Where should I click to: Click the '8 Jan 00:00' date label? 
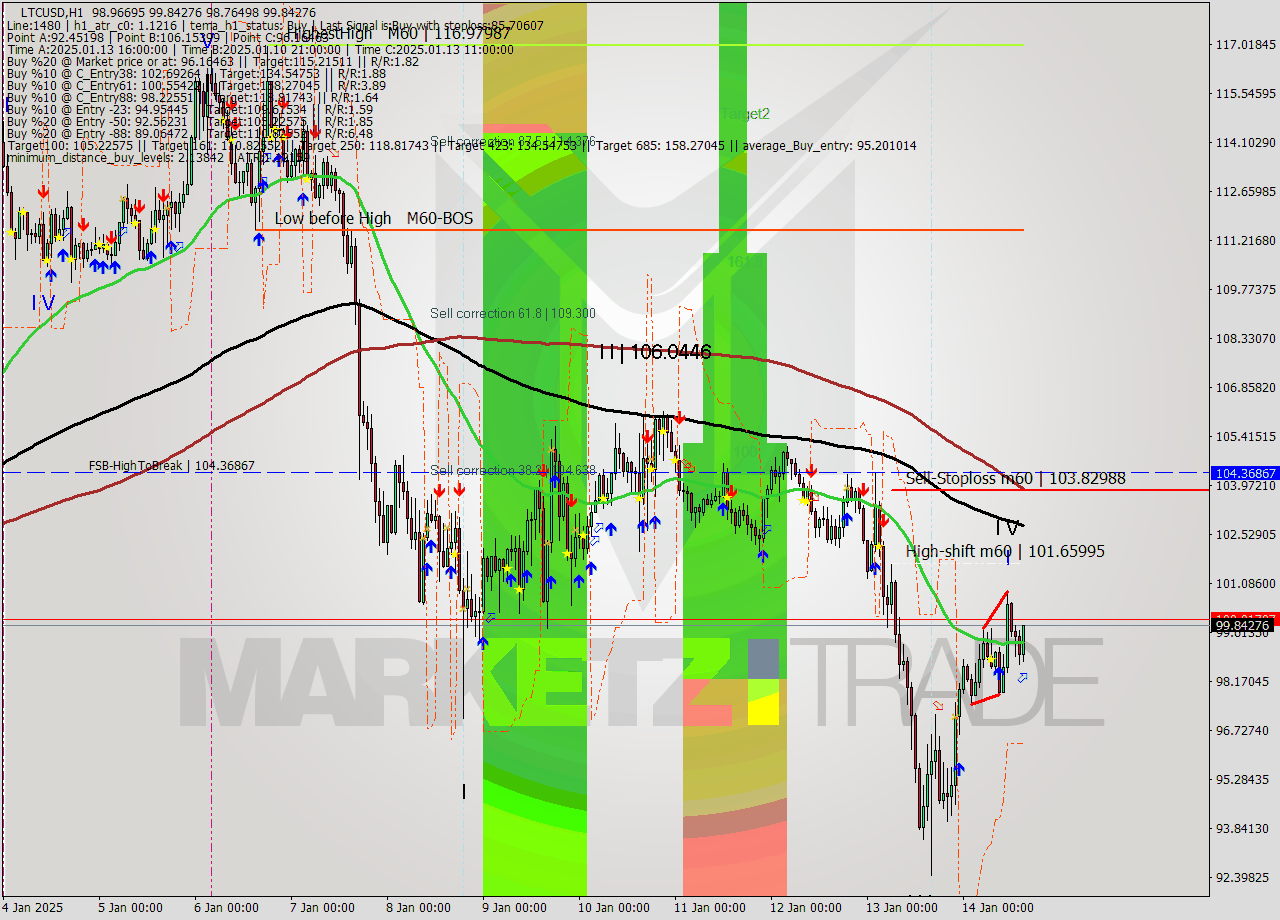(x=418, y=908)
